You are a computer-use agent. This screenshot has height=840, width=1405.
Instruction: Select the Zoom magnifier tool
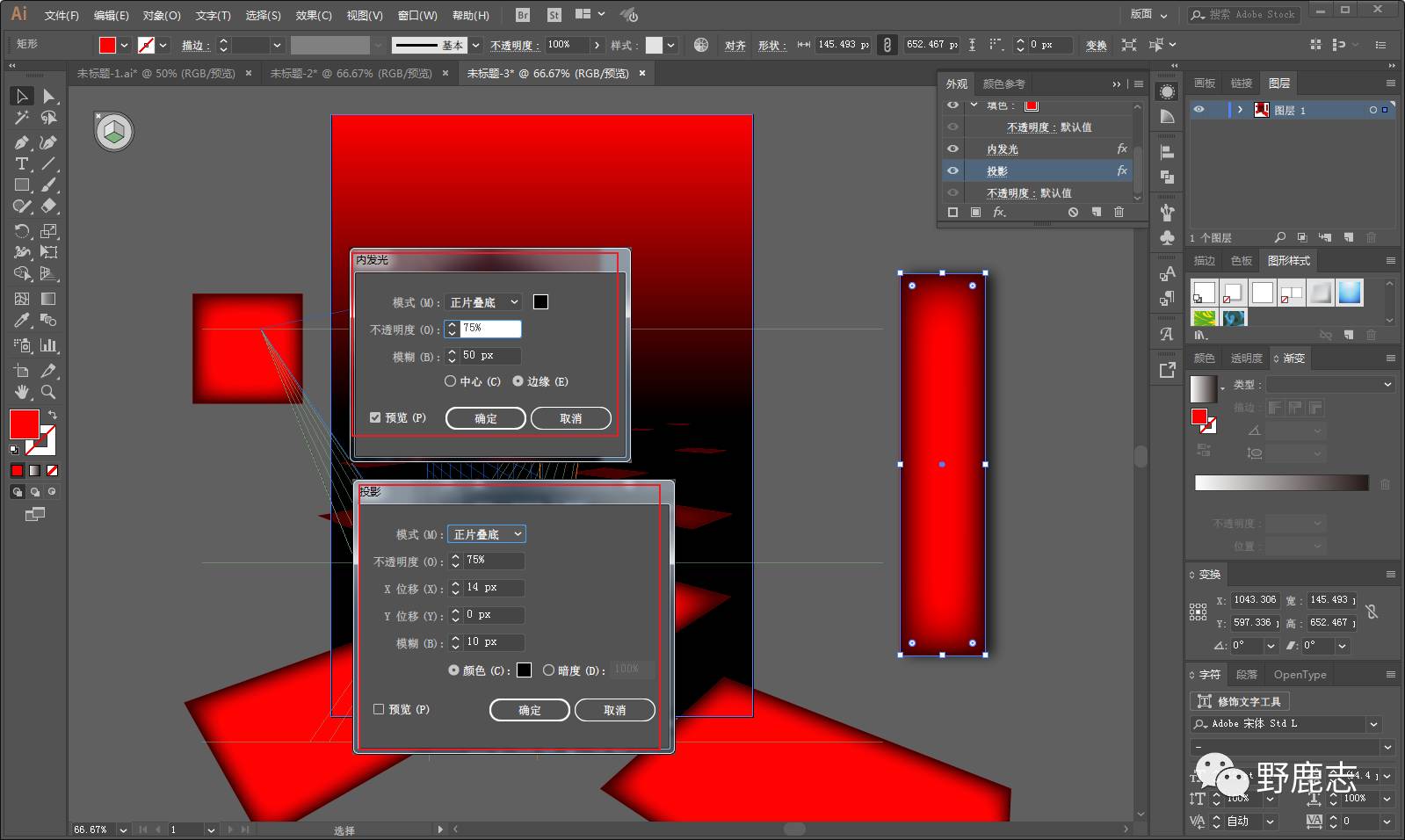tap(48, 392)
